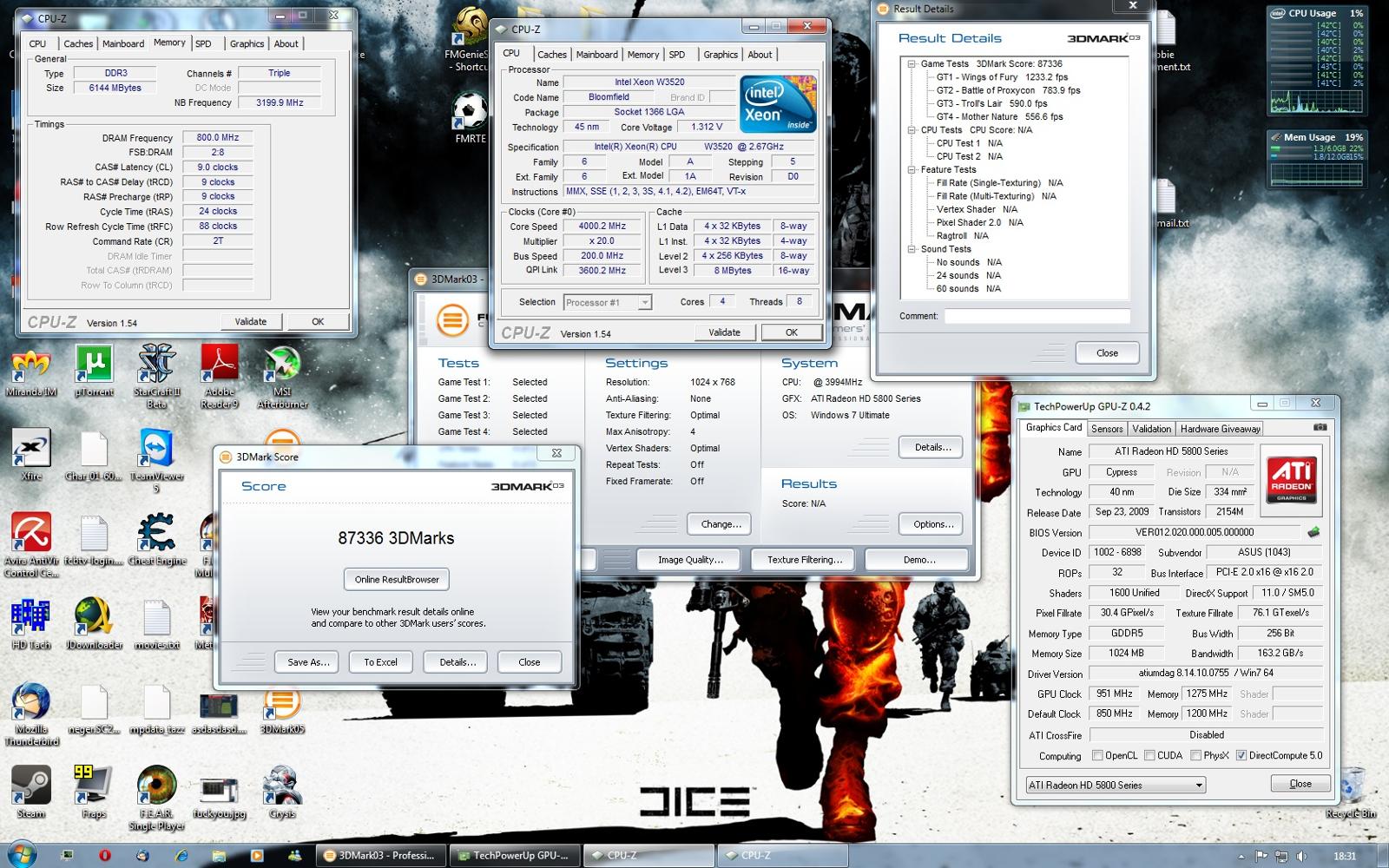Launch the TeamViewer 5 desktop shortcut
The width and height of the screenshot is (1389, 868).
pos(157,460)
